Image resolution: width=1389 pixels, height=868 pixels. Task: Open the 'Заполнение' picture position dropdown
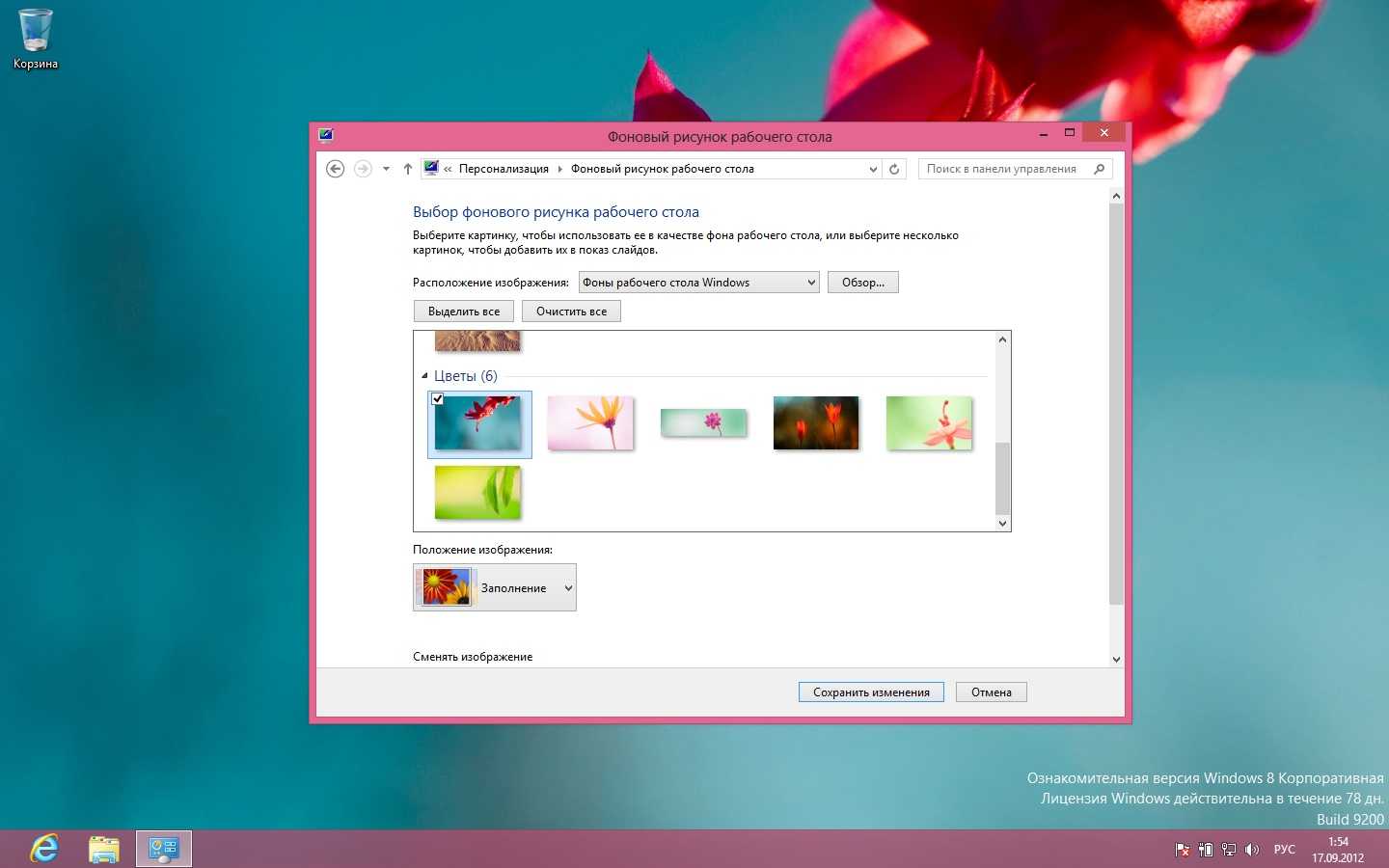pos(495,587)
